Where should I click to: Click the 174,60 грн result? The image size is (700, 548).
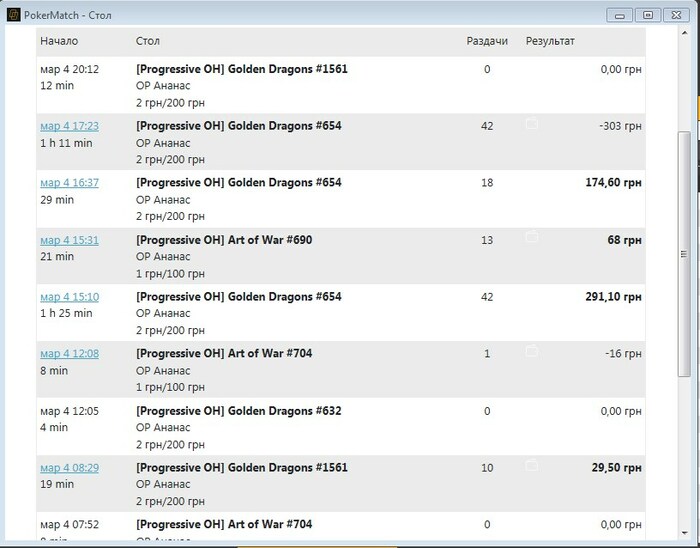point(613,183)
